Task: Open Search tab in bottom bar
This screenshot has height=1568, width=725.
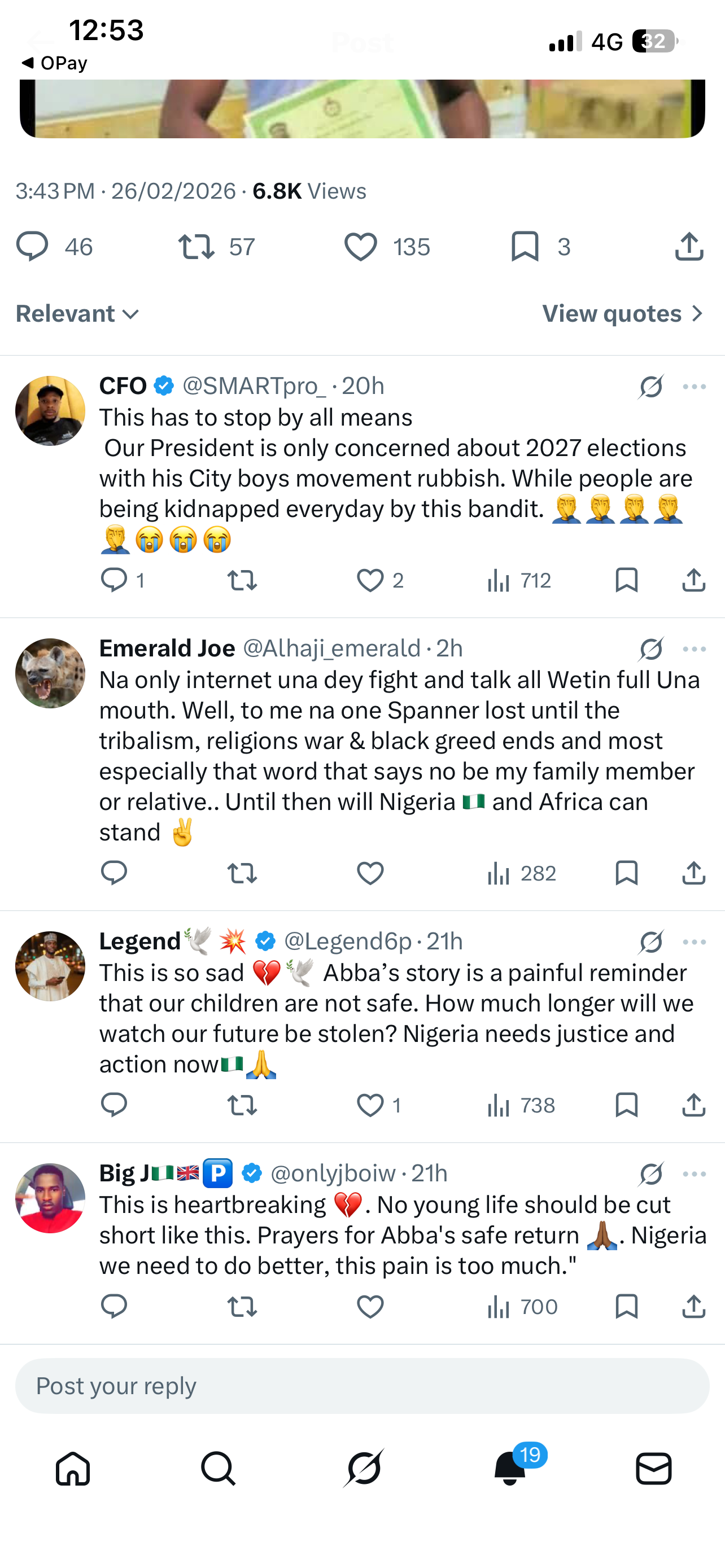Action: pos(218,1468)
